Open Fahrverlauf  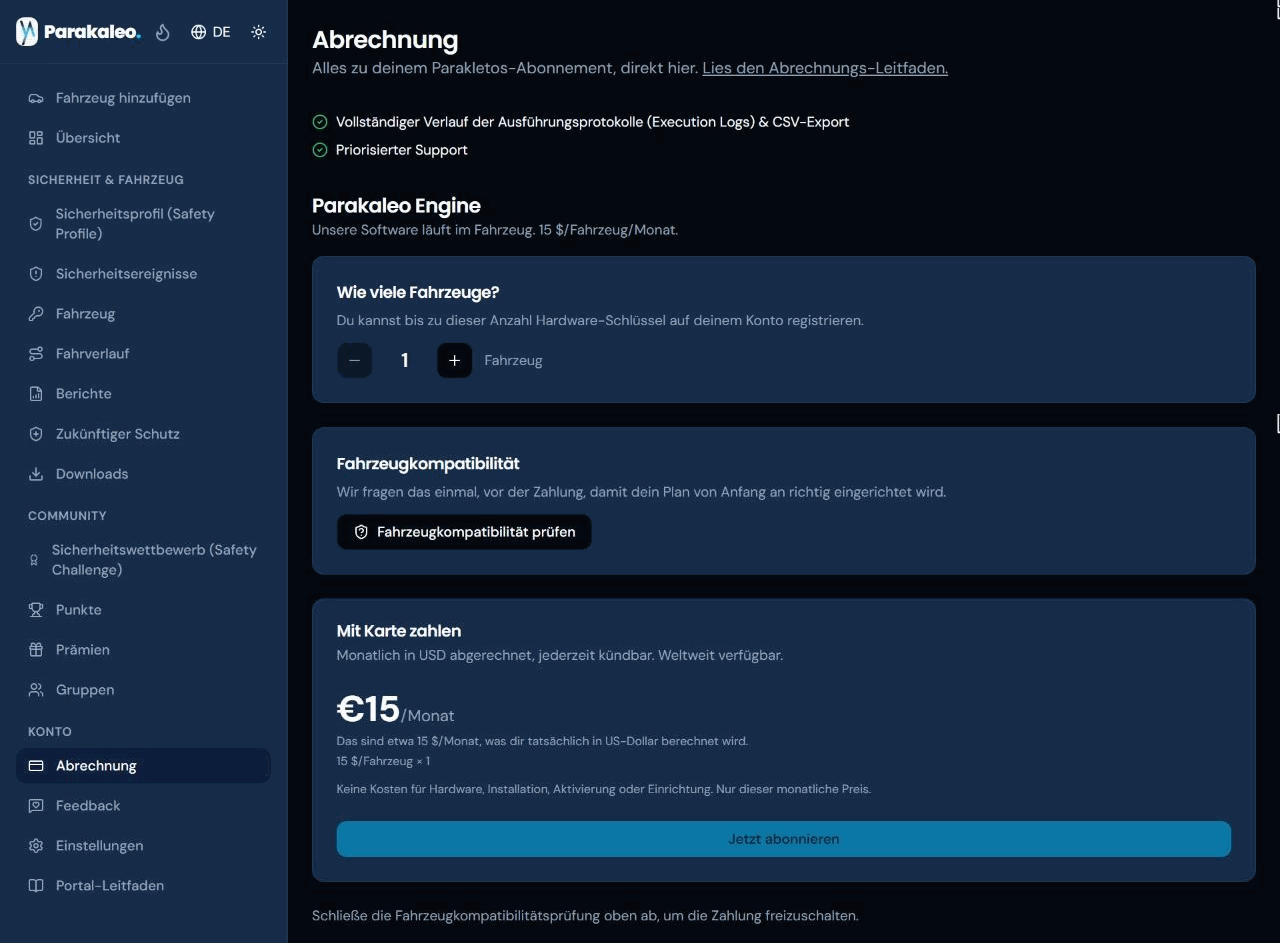(143, 354)
